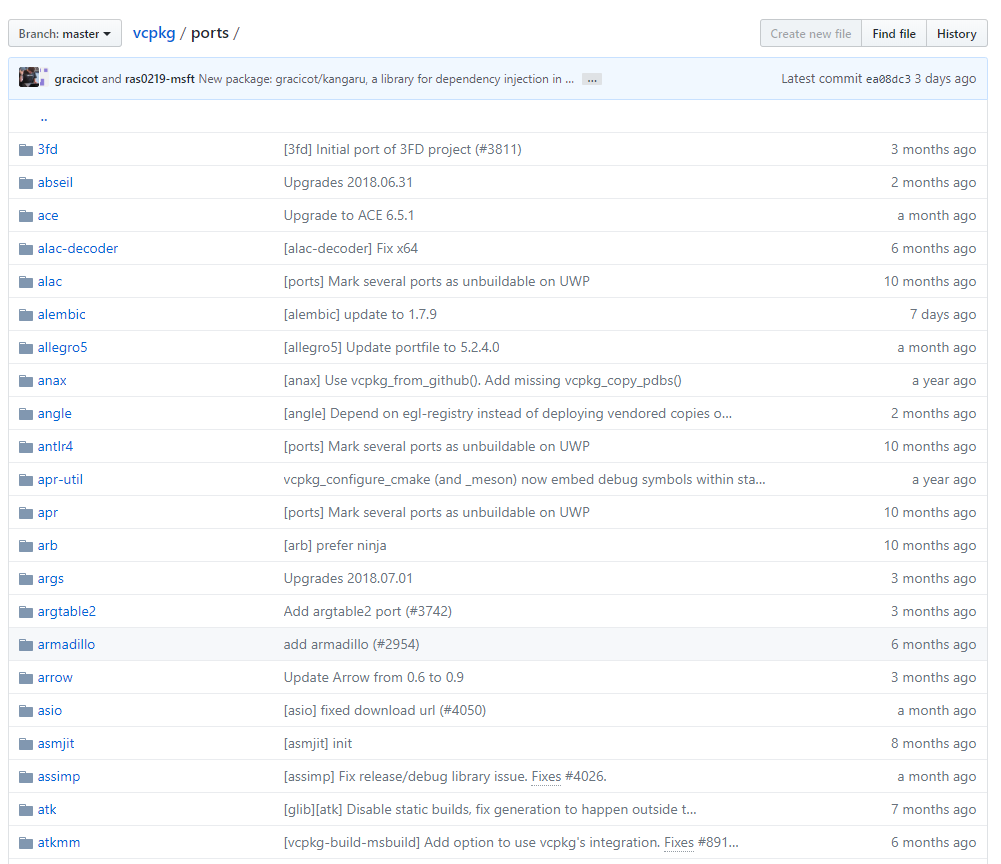This screenshot has width=1001, height=864.
Task: Open the 3fd folder link
Action: coord(48,149)
